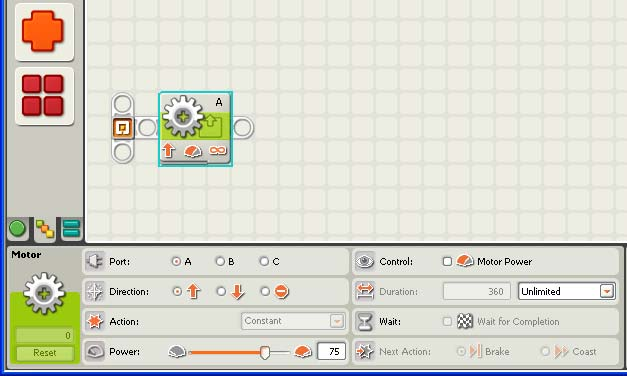Open the red four-squares block palette
The height and width of the screenshot is (376, 627).
(44, 96)
